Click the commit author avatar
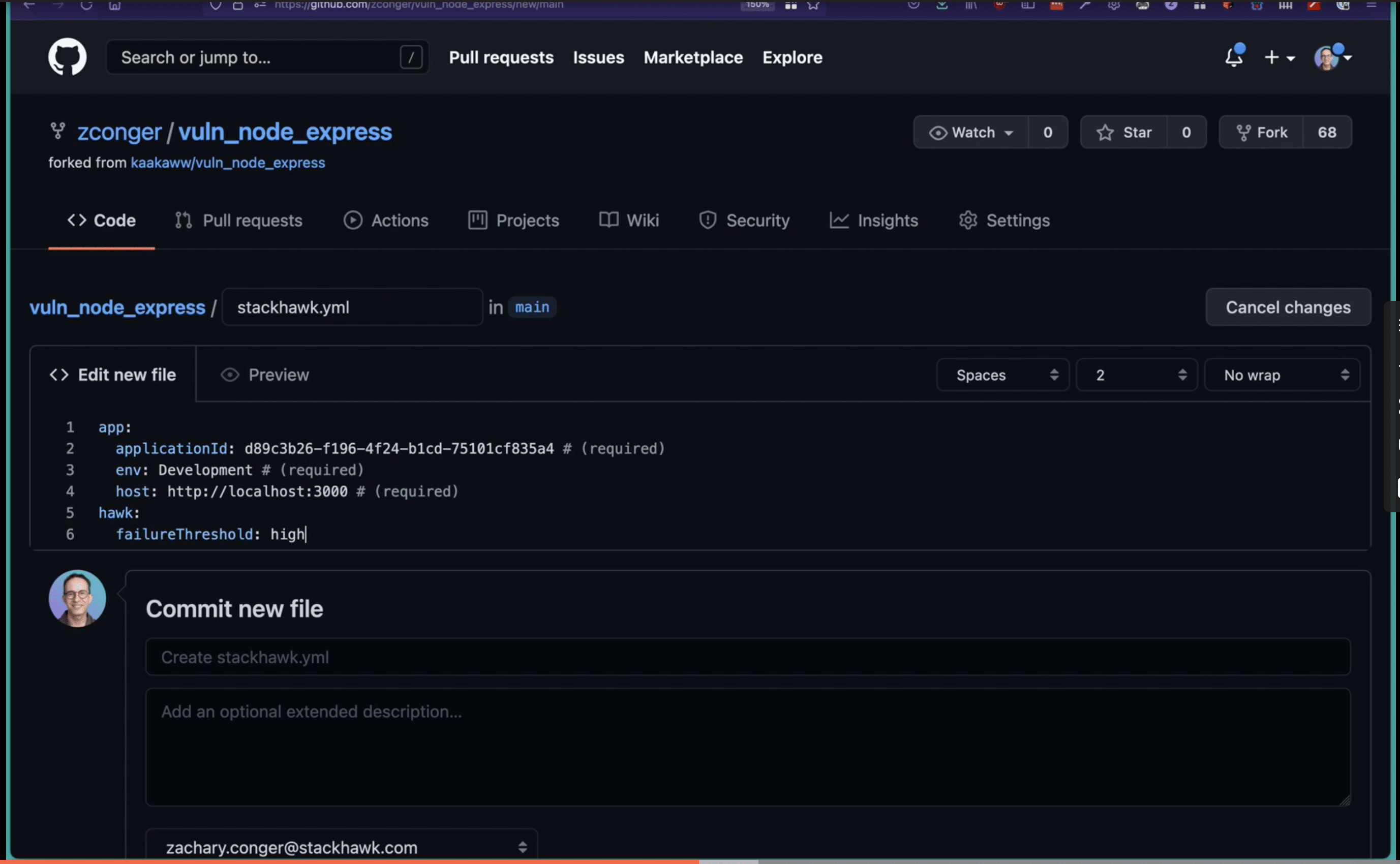This screenshot has height=864, width=1400. click(77, 598)
